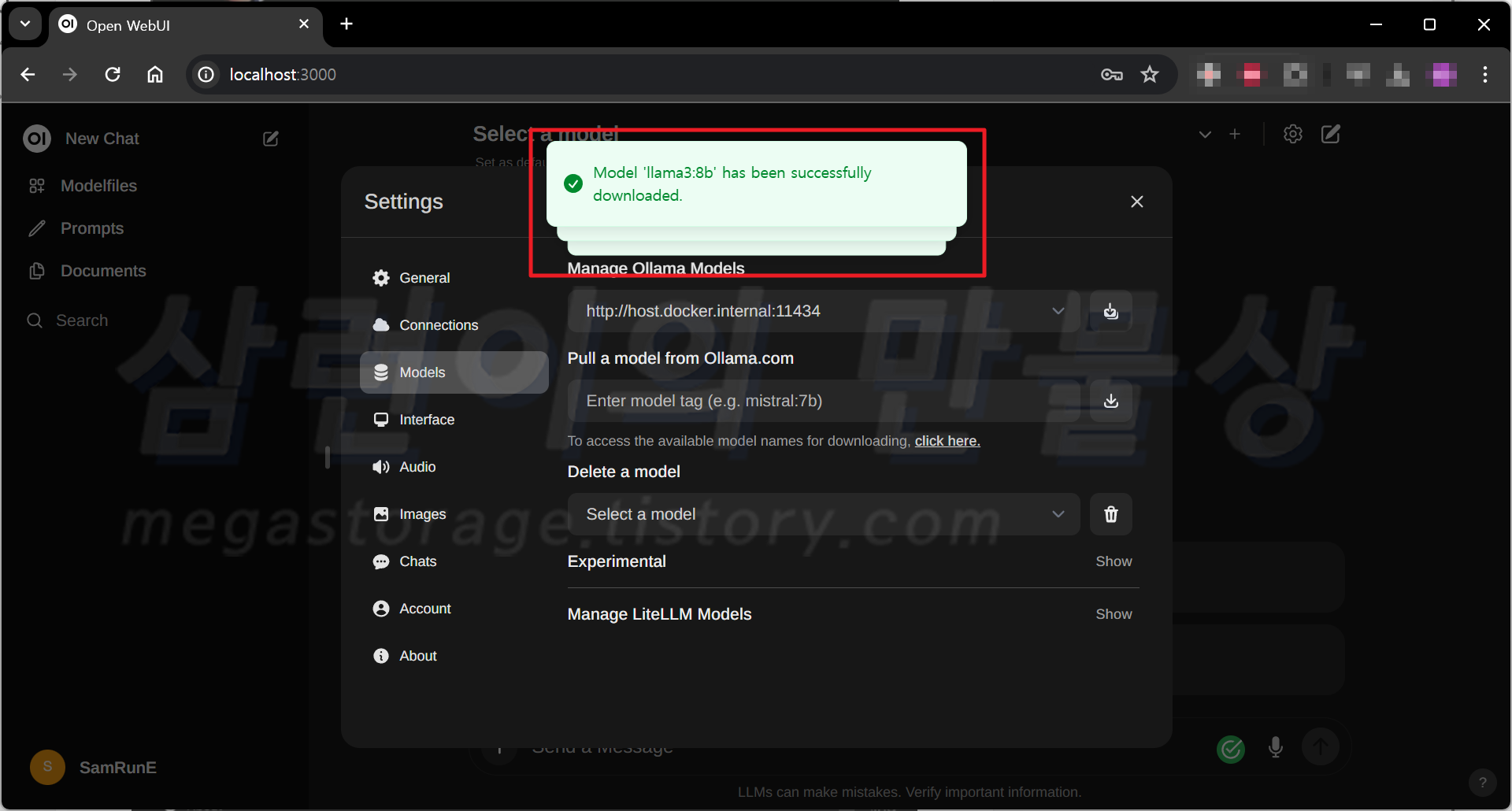The height and width of the screenshot is (811, 1512).
Task: Open the browser three-dot menu
Action: point(1485,75)
